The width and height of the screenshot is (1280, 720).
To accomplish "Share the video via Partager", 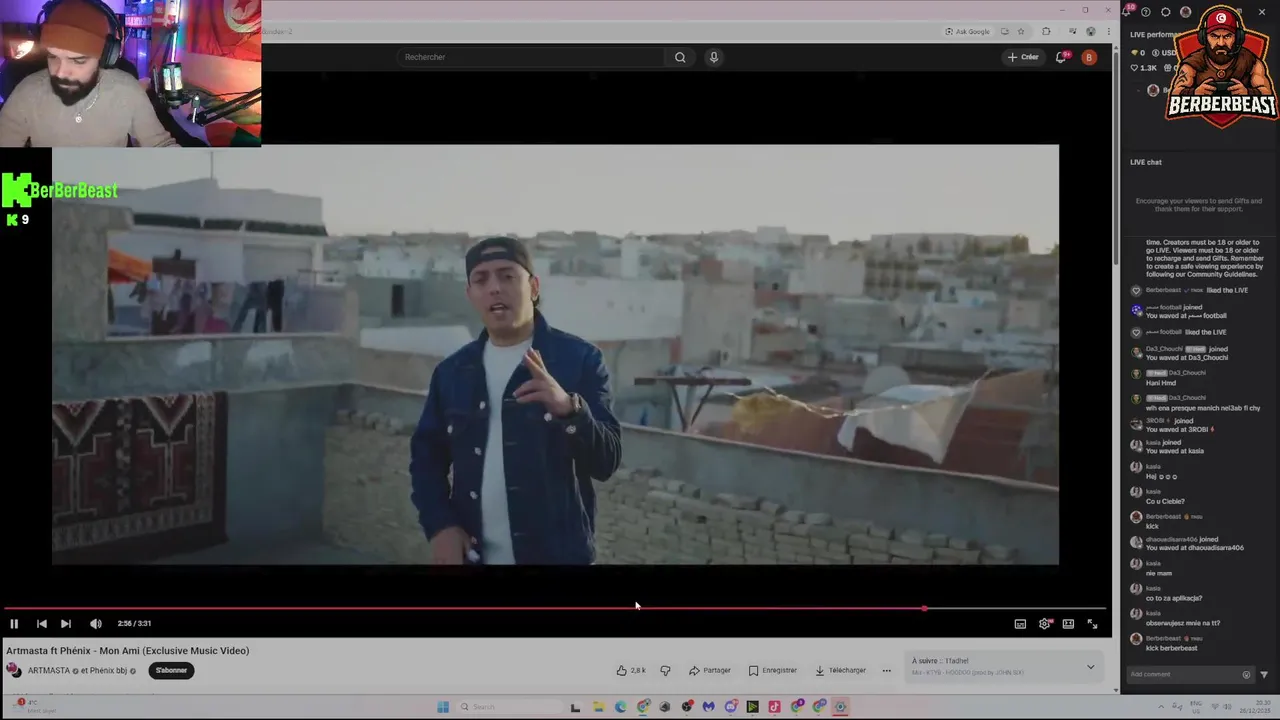I will pyautogui.click(x=710, y=670).
